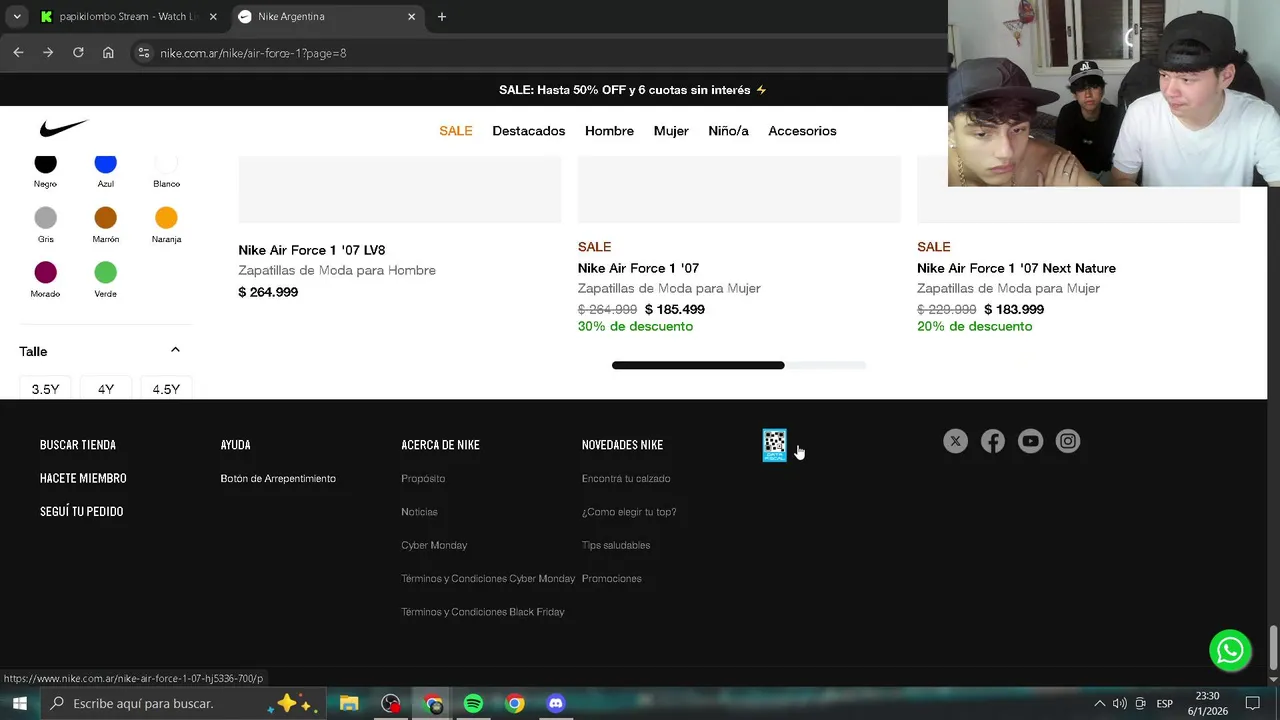Open the Niño/a menu
The image size is (1280, 720).
[x=728, y=131]
